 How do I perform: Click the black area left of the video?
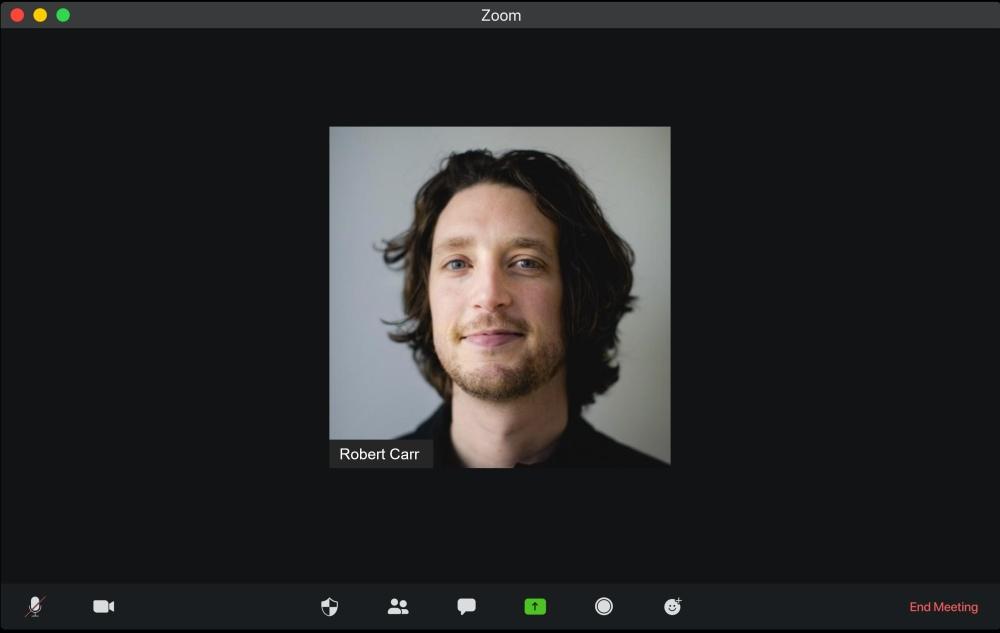click(x=165, y=300)
